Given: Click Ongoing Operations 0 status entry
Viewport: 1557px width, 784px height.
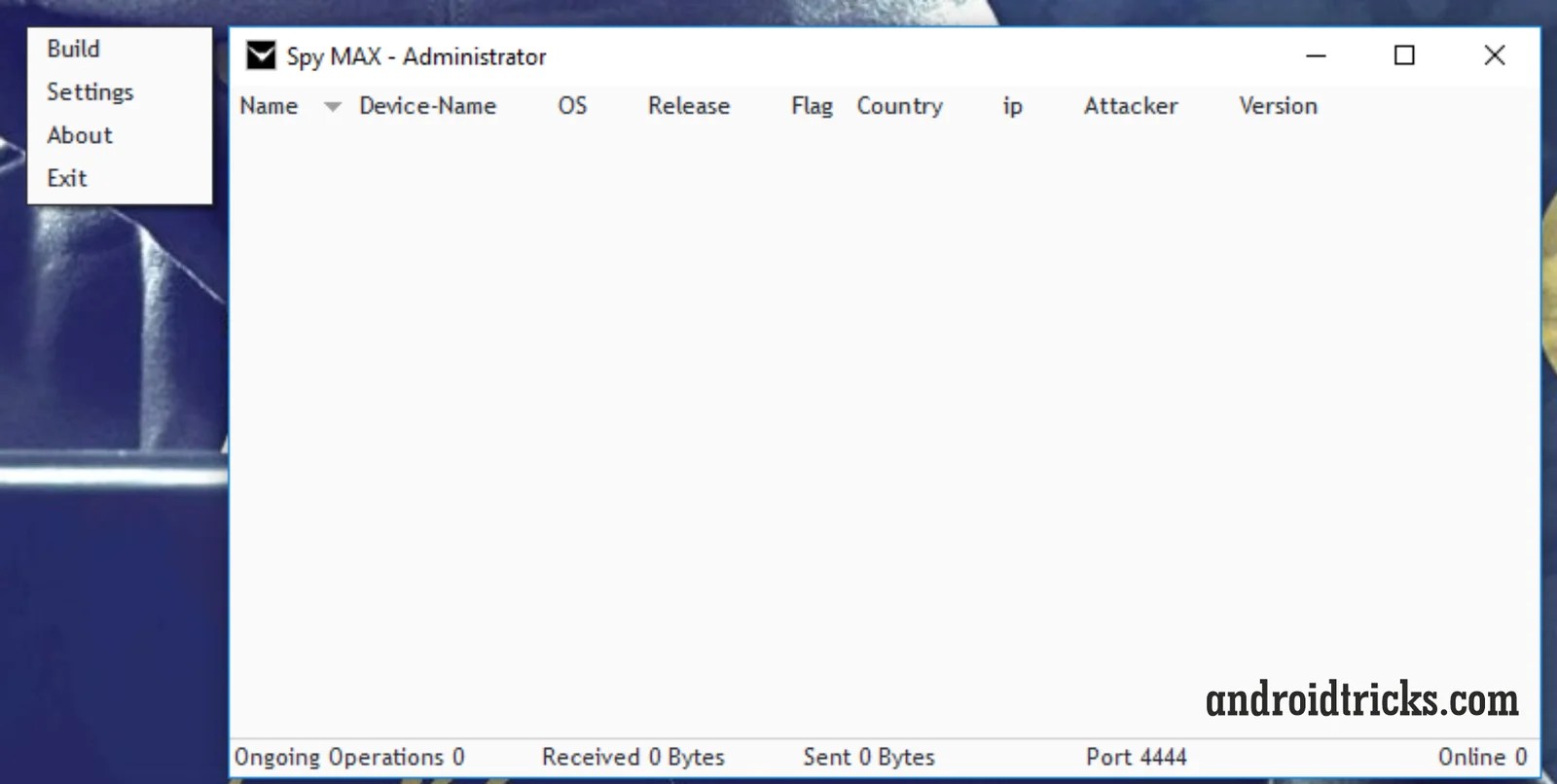Looking at the screenshot, I should point(349,757).
